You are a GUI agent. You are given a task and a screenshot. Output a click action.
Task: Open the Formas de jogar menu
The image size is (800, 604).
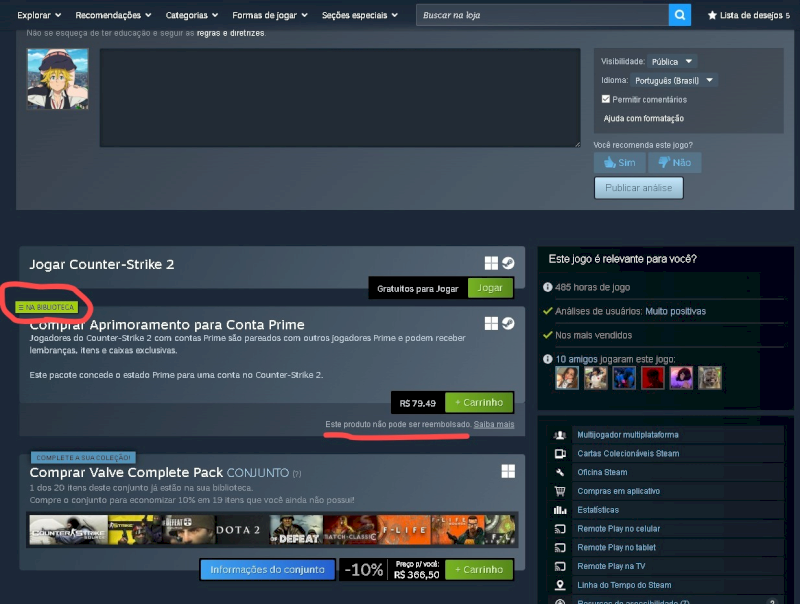(x=270, y=15)
